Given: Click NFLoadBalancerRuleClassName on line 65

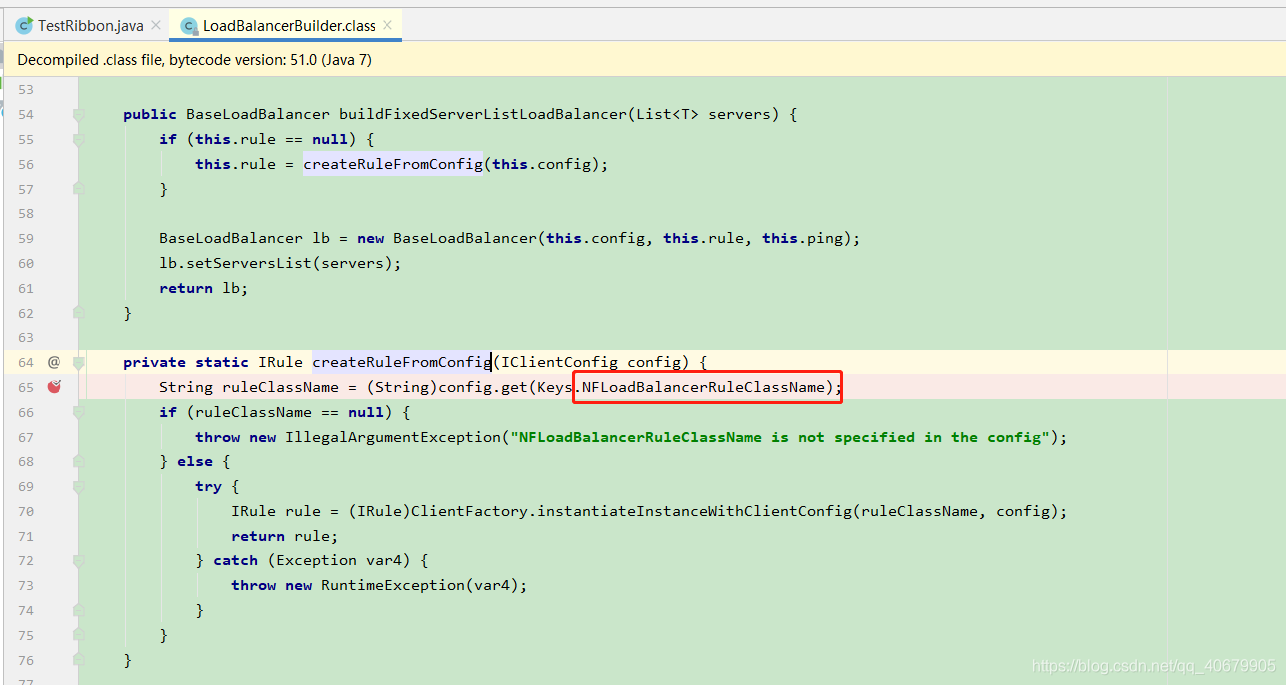Looking at the screenshot, I should click(x=704, y=387).
